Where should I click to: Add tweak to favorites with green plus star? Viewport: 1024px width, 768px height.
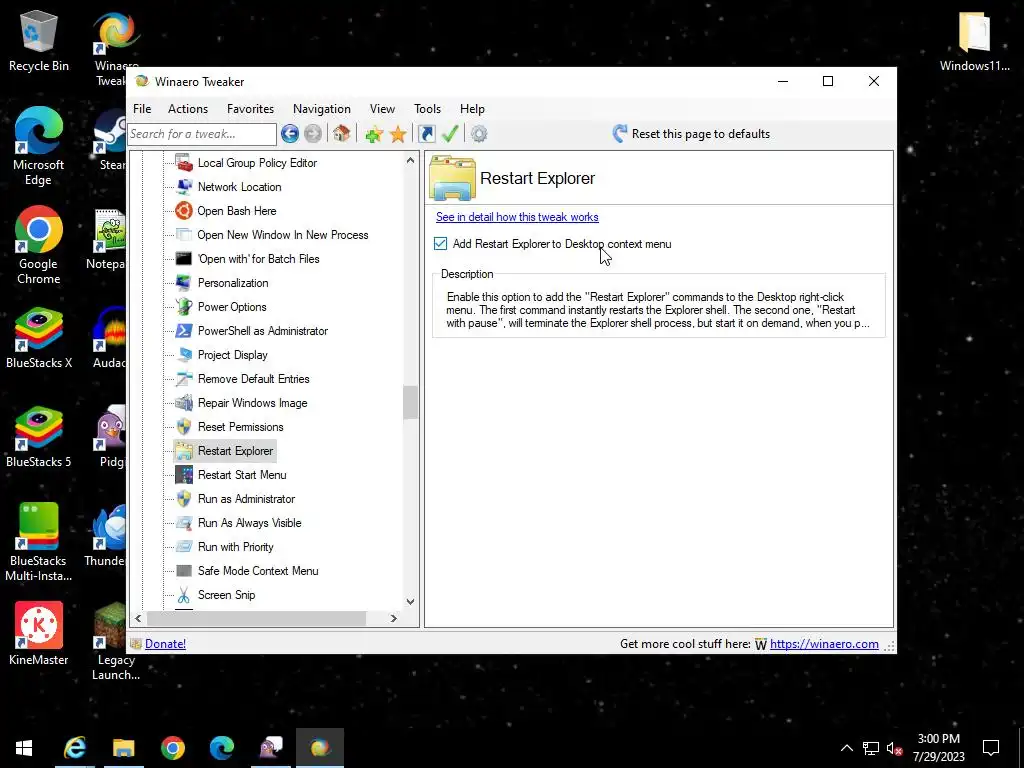[374, 134]
